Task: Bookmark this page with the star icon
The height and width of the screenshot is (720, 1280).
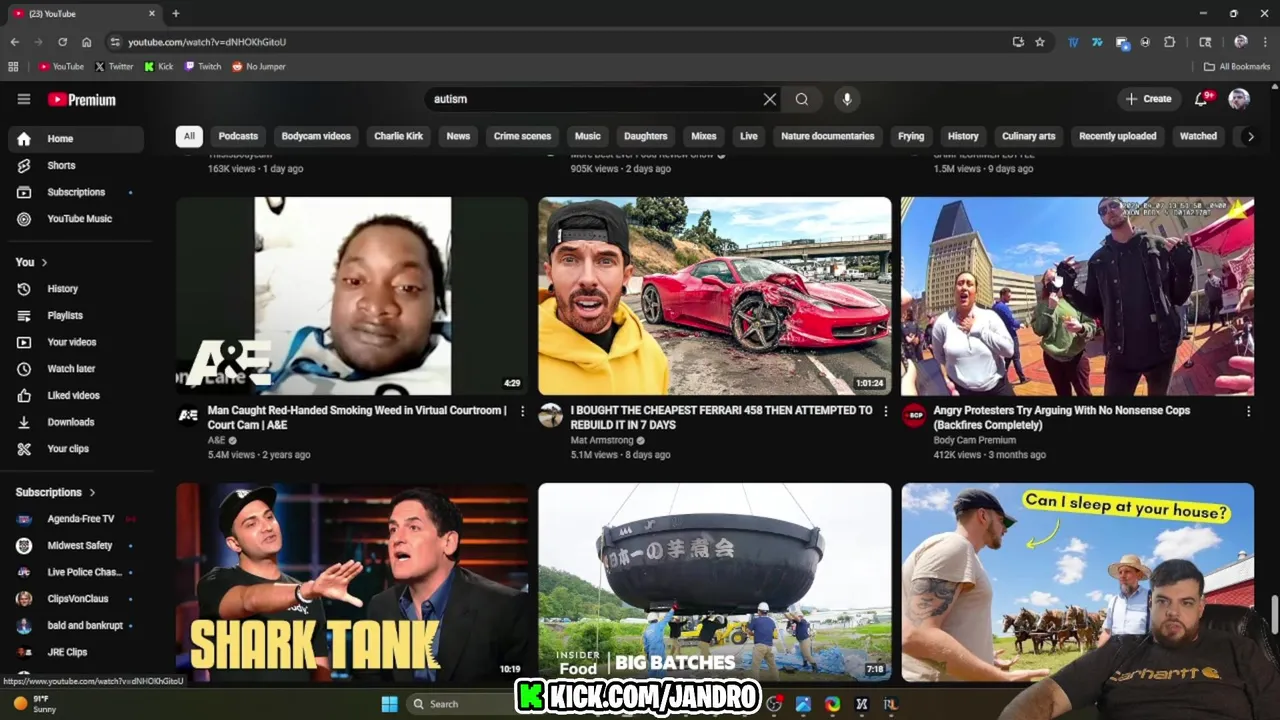Action: coord(1040,42)
